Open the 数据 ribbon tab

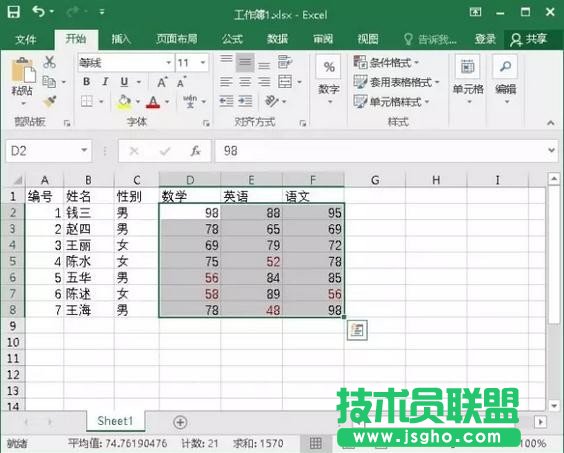pos(277,39)
